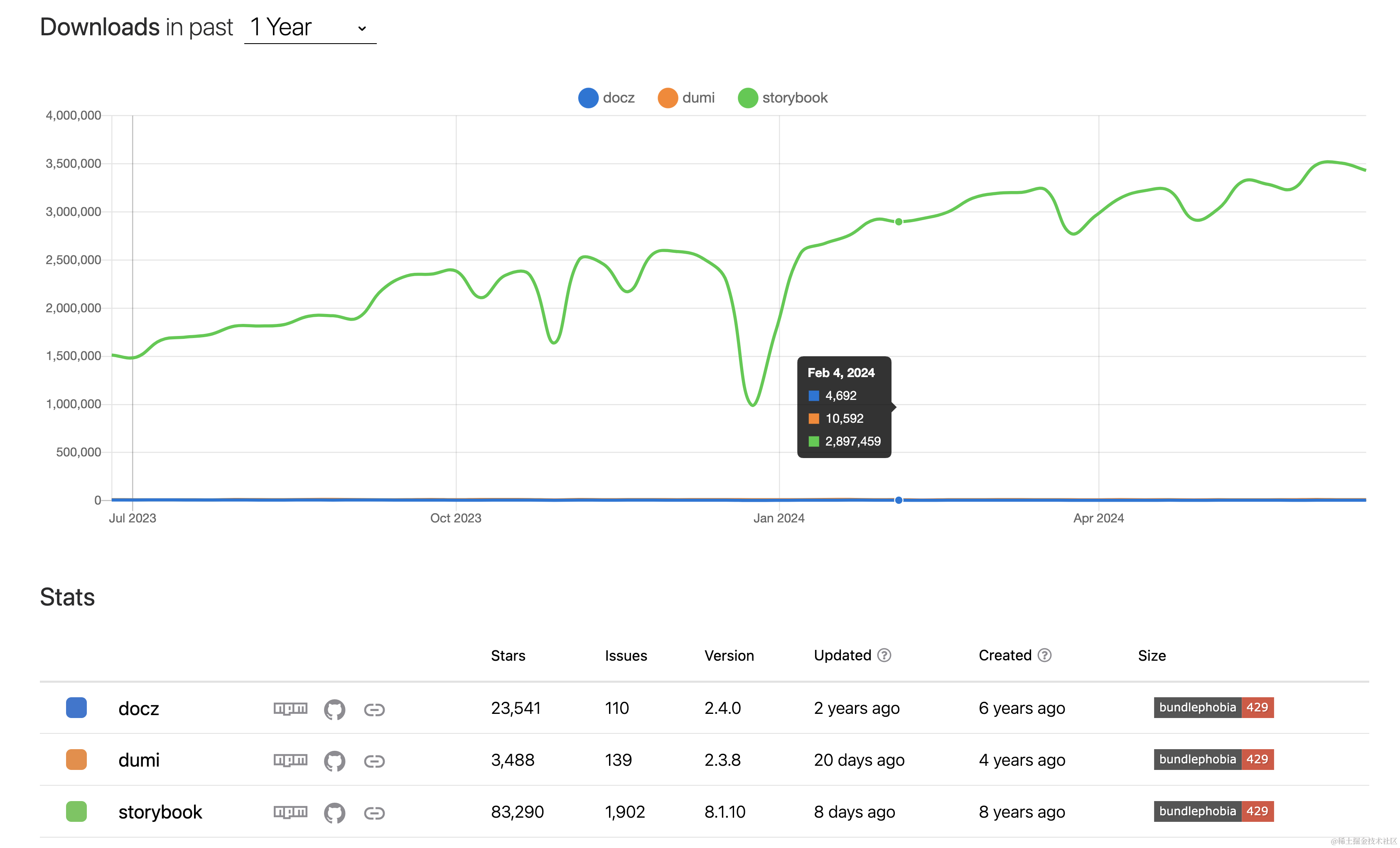
Task: Open the homepage link icon for docz
Action: [374, 709]
